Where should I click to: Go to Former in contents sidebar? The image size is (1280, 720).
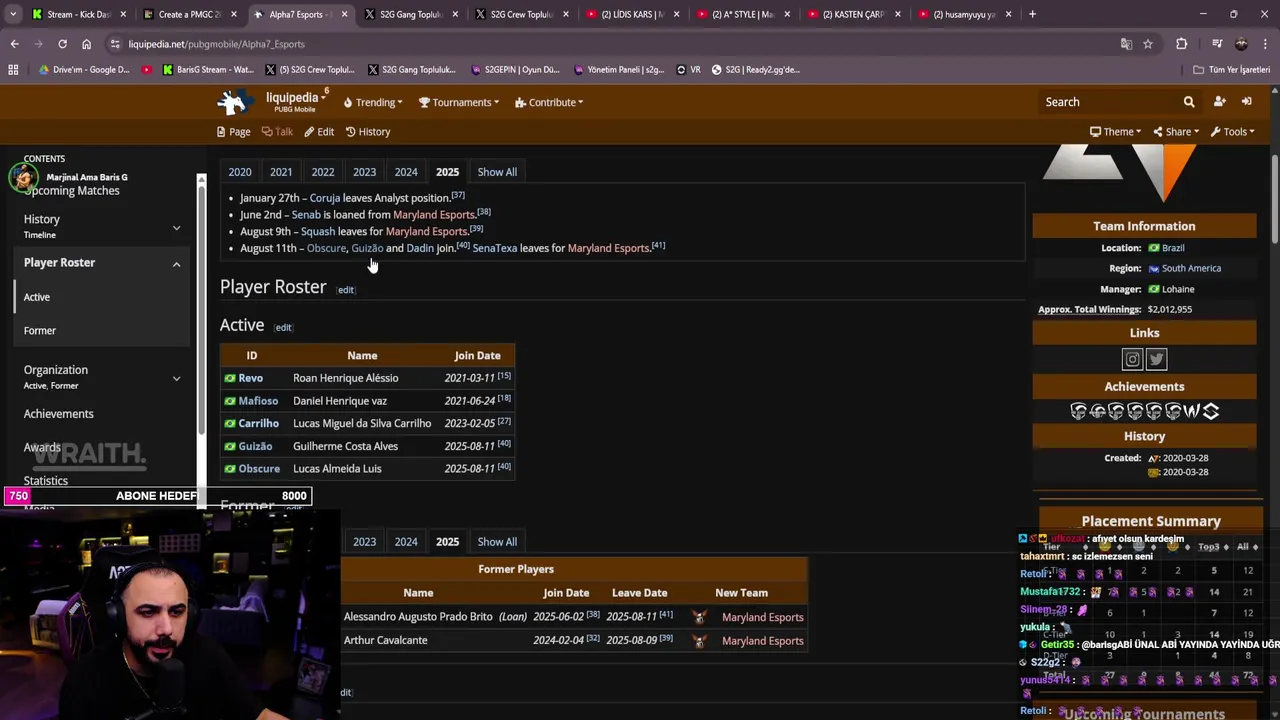pos(40,331)
